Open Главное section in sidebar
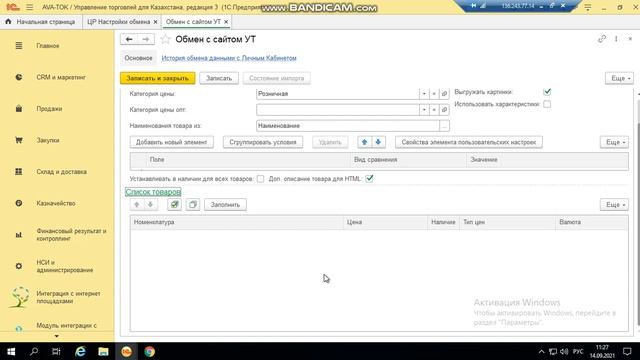Viewport: 640px width, 360px height. click(48, 46)
